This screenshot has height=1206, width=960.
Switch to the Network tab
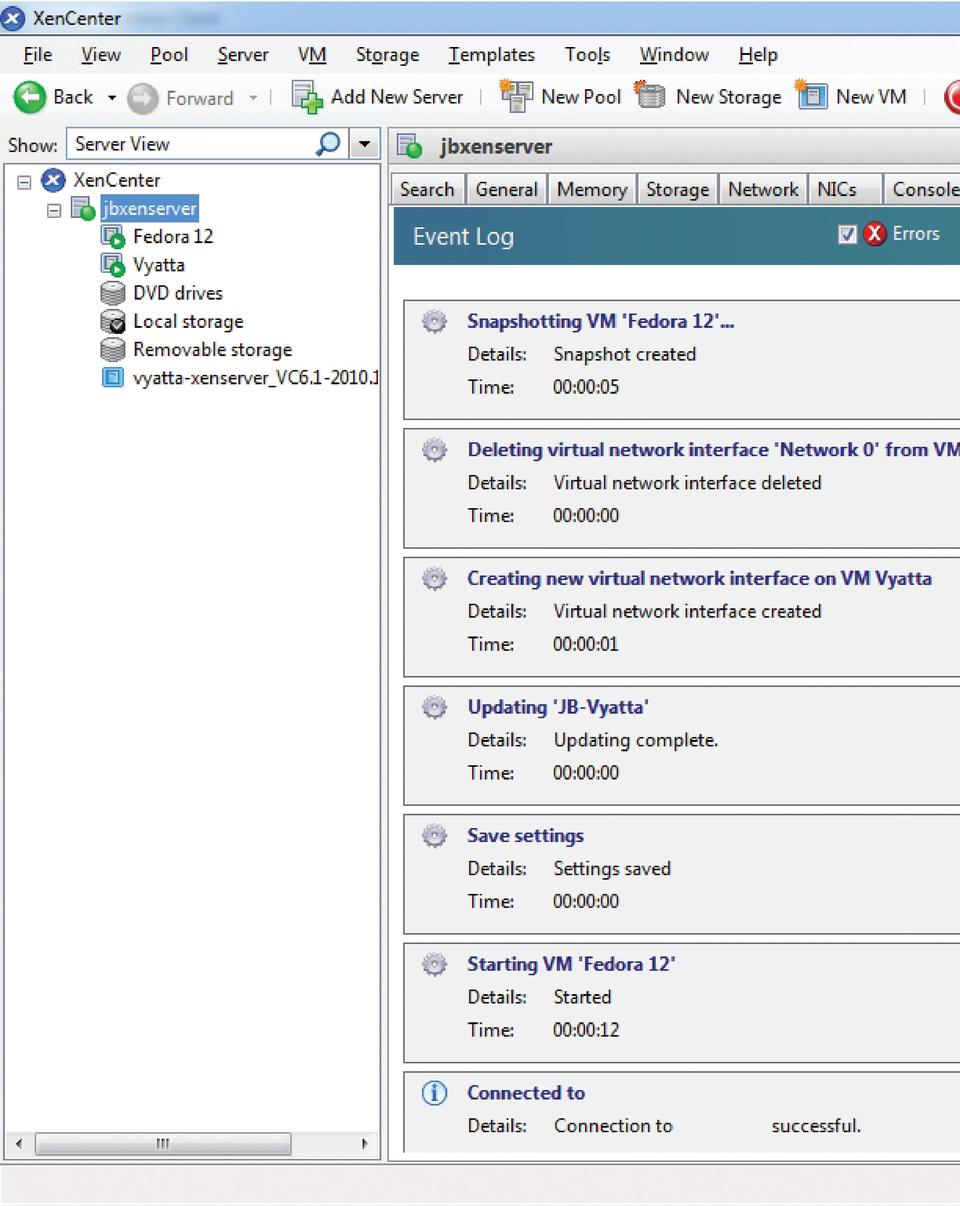pos(763,189)
